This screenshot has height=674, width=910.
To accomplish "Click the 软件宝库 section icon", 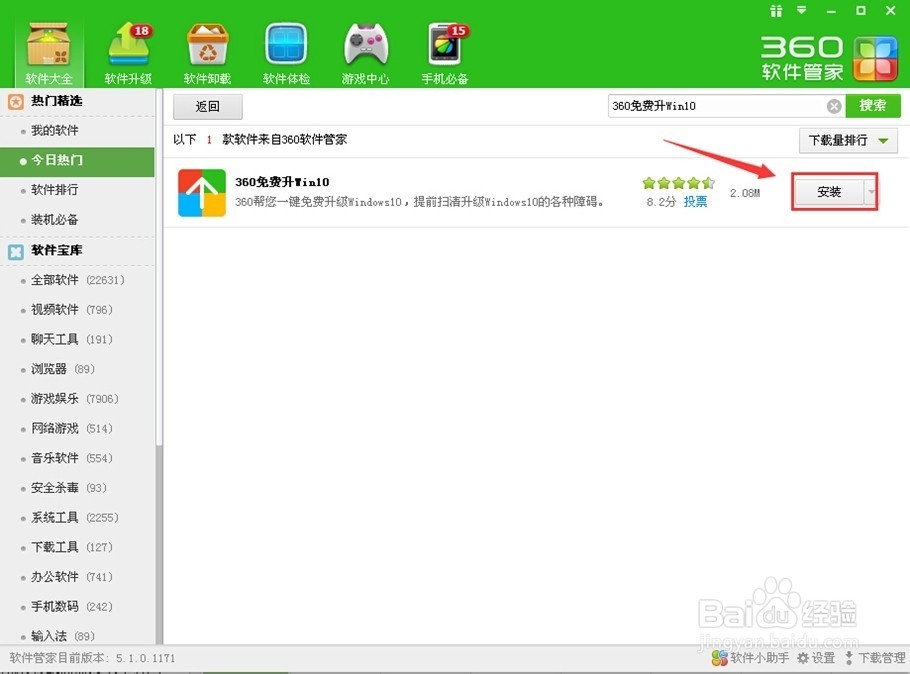I will coord(16,251).
